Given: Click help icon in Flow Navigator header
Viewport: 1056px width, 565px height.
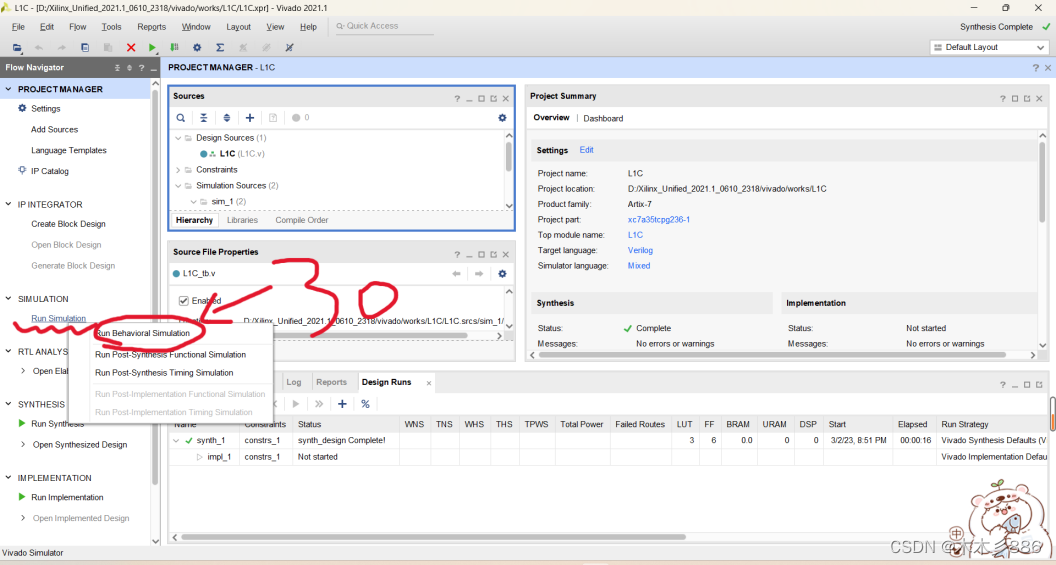Looking at the screenshot, I should [x=141, y=68].
